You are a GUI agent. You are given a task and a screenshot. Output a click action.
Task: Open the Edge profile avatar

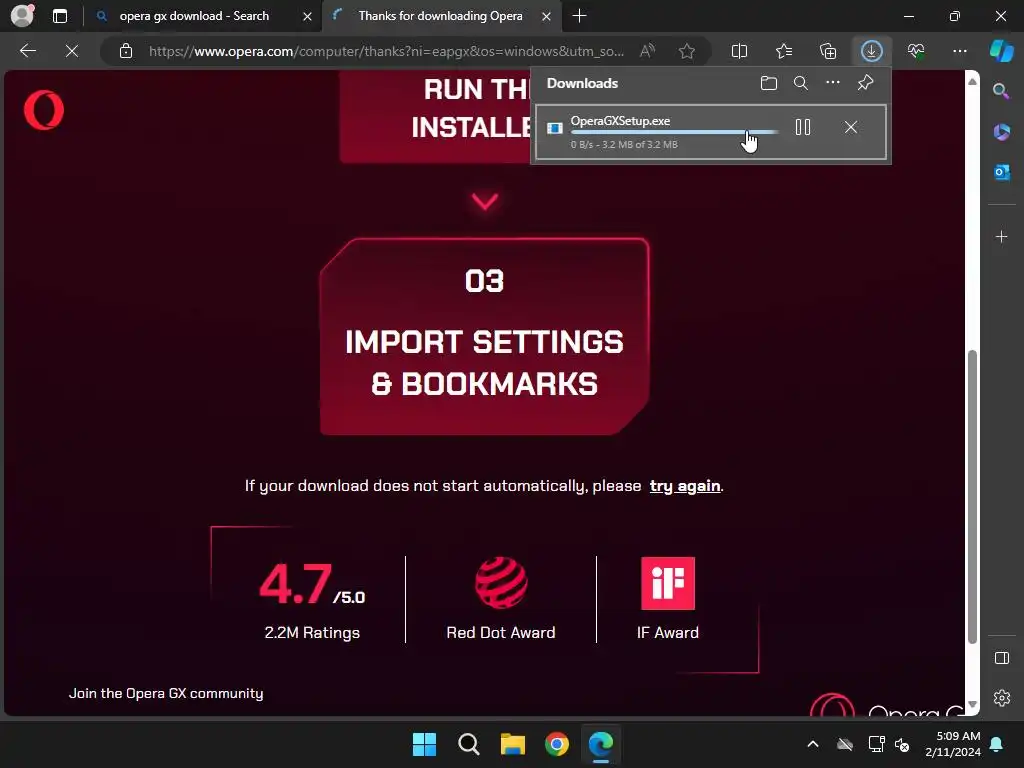[22, 16]
